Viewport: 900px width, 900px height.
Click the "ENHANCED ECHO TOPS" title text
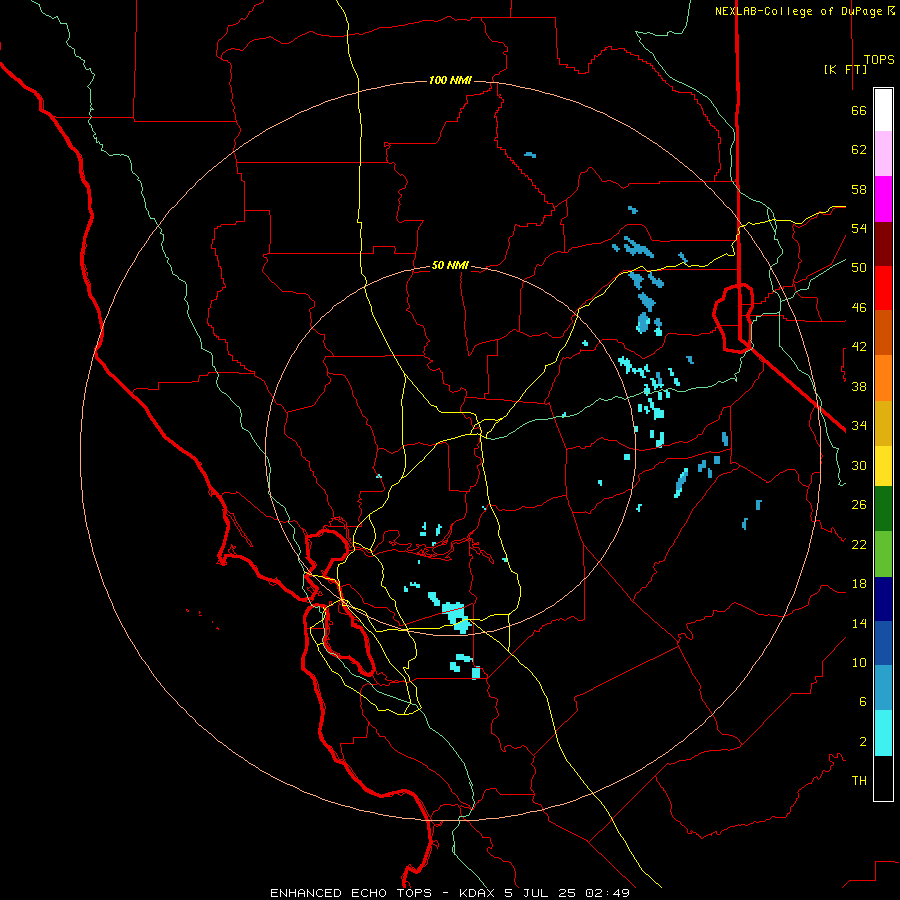click(351, 893)
